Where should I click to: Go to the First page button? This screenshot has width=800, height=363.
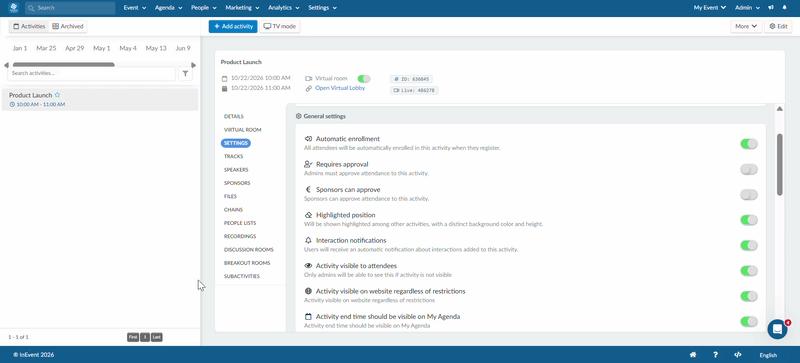133,337
